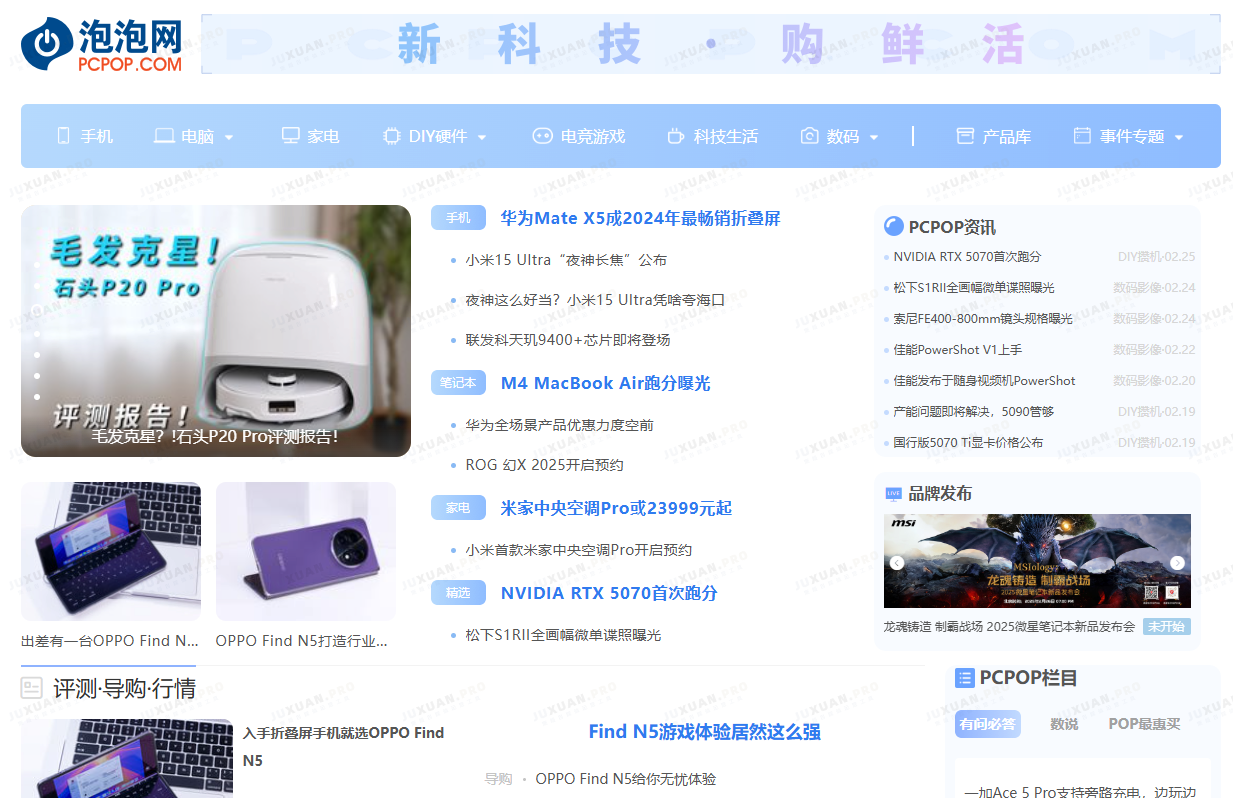The height and width of the screenshot is (798, 1233).
Task: Open article 小米15 Ultra"夜神长焦"公布
Action: [566, 260]
